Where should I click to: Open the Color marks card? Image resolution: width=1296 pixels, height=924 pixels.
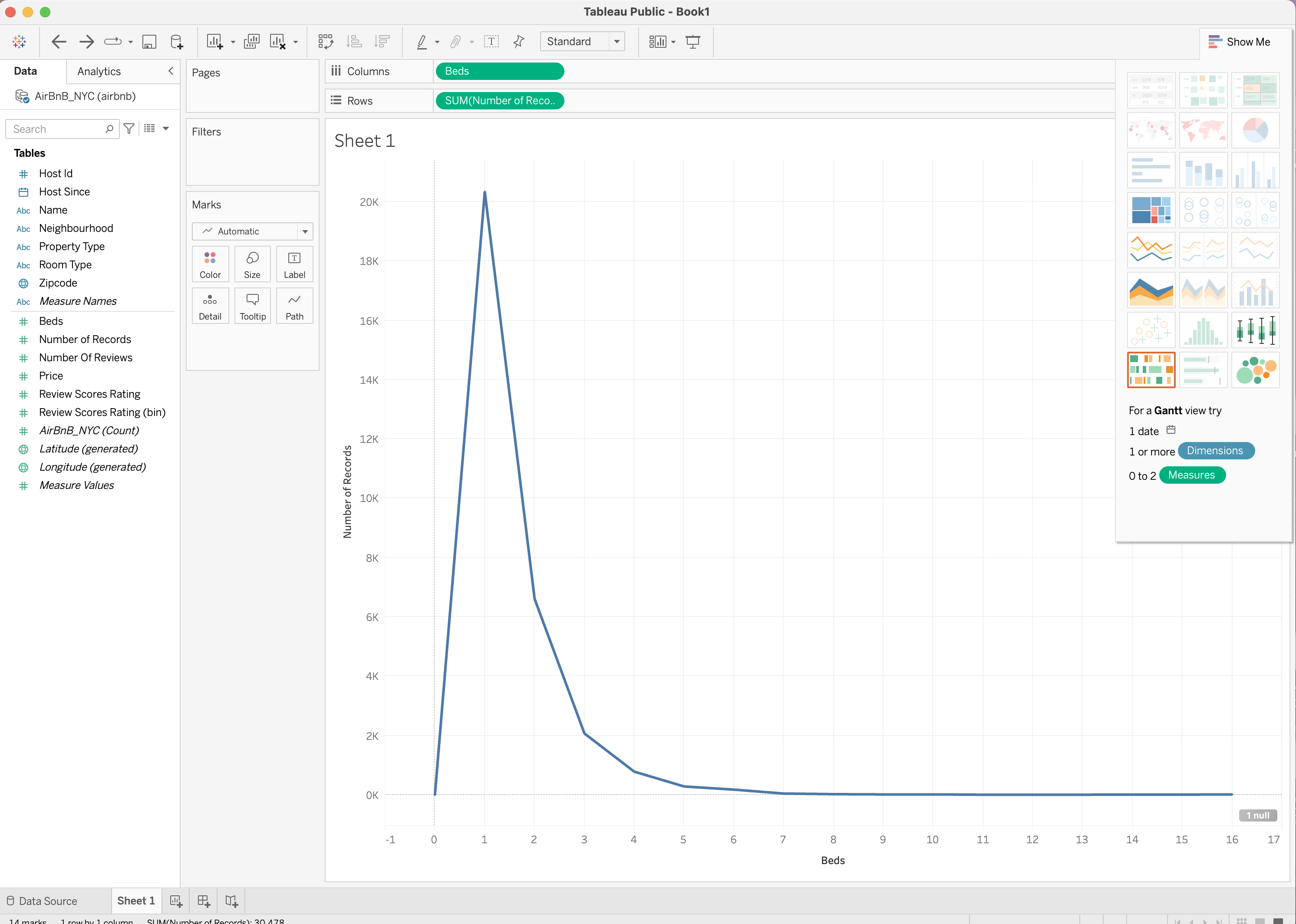(210, 264)
